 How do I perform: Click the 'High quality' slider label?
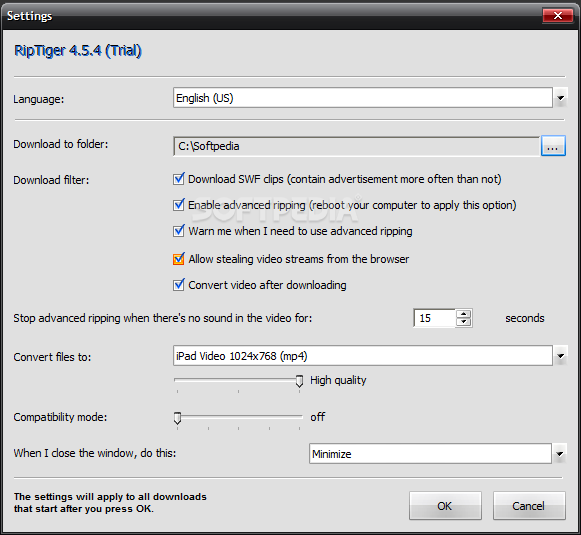338,381
